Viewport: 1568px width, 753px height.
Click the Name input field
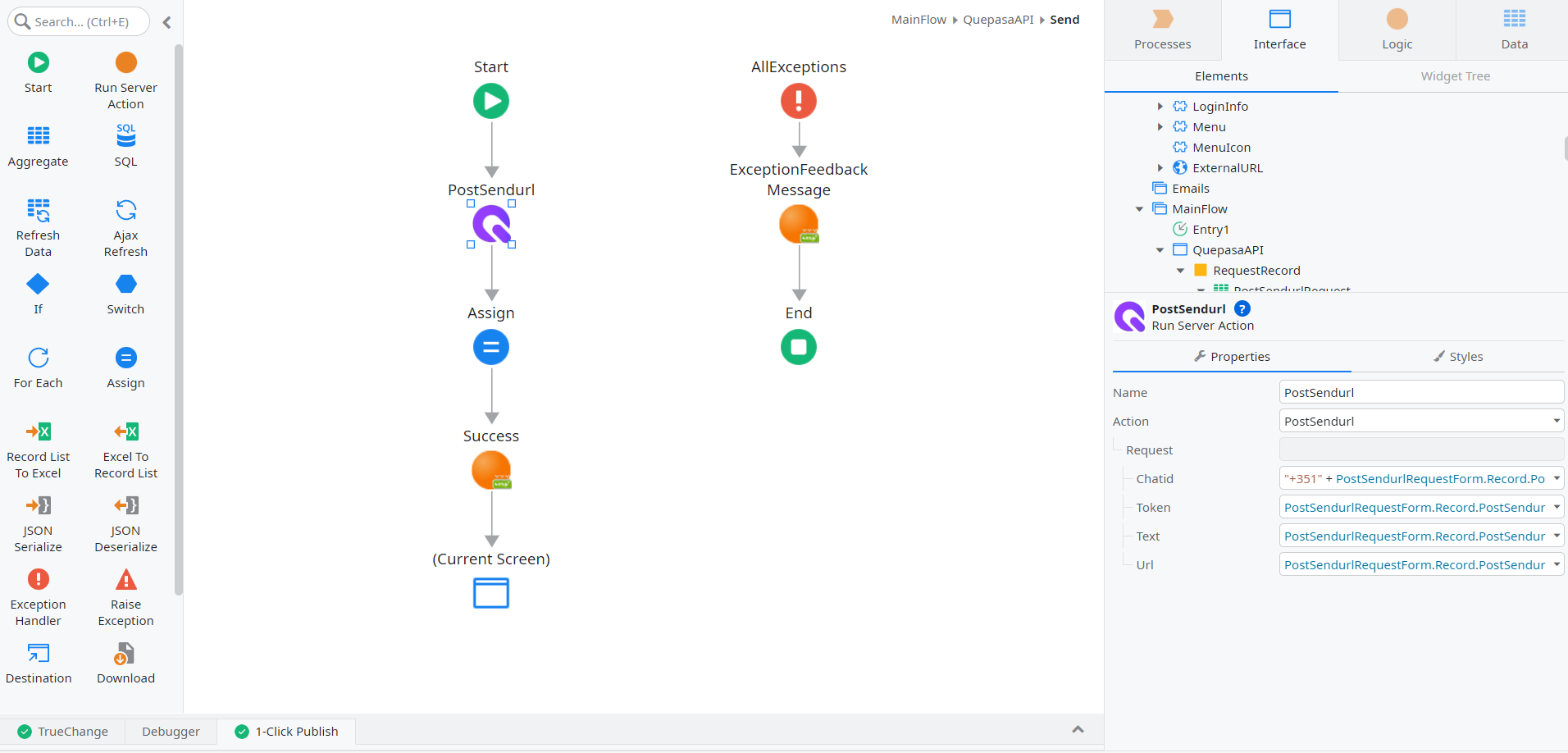[x=1421, y=392]
